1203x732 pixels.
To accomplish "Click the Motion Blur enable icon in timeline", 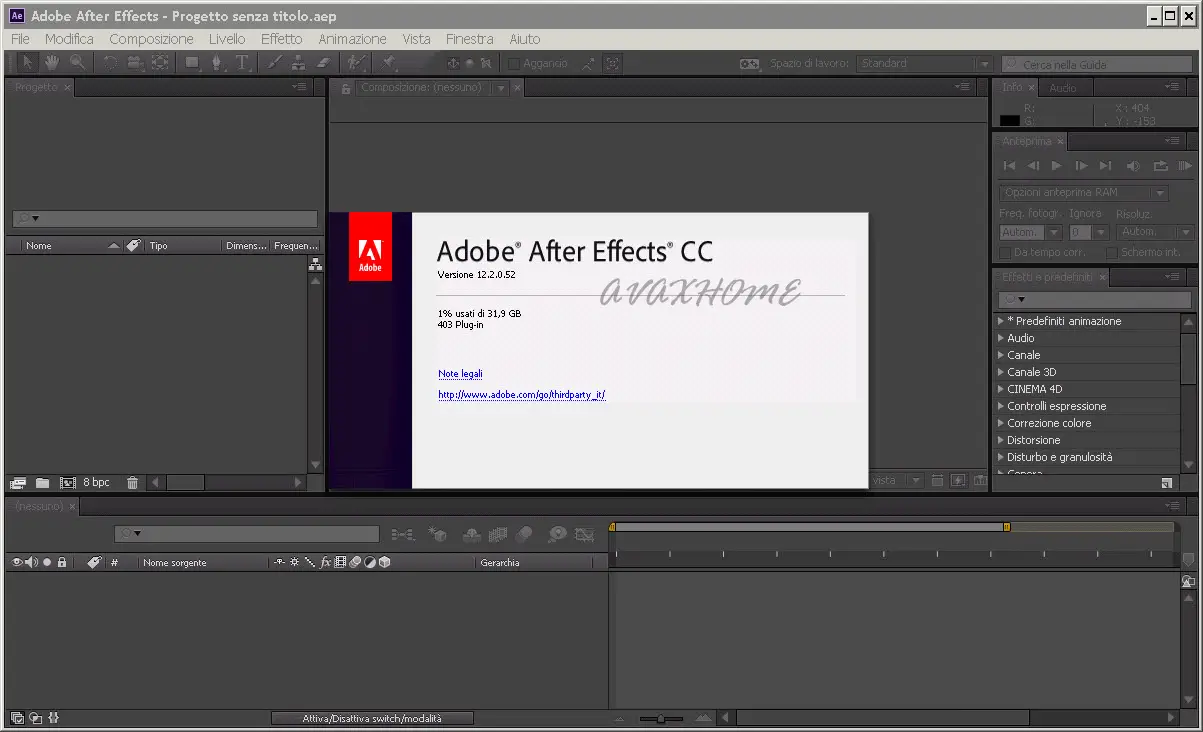I will [x=524, y=535].
